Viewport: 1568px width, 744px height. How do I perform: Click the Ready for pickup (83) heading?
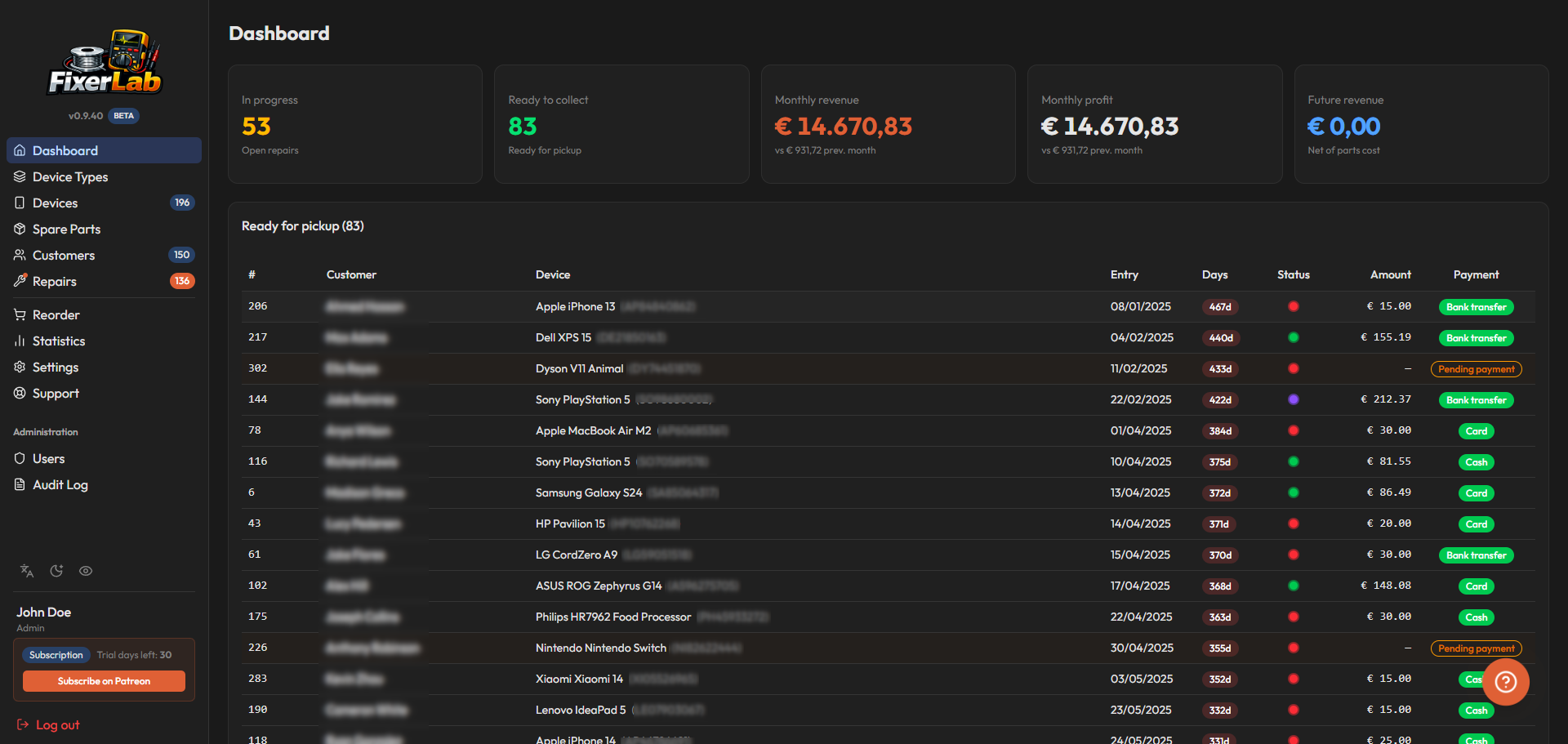tap(303, 226)
